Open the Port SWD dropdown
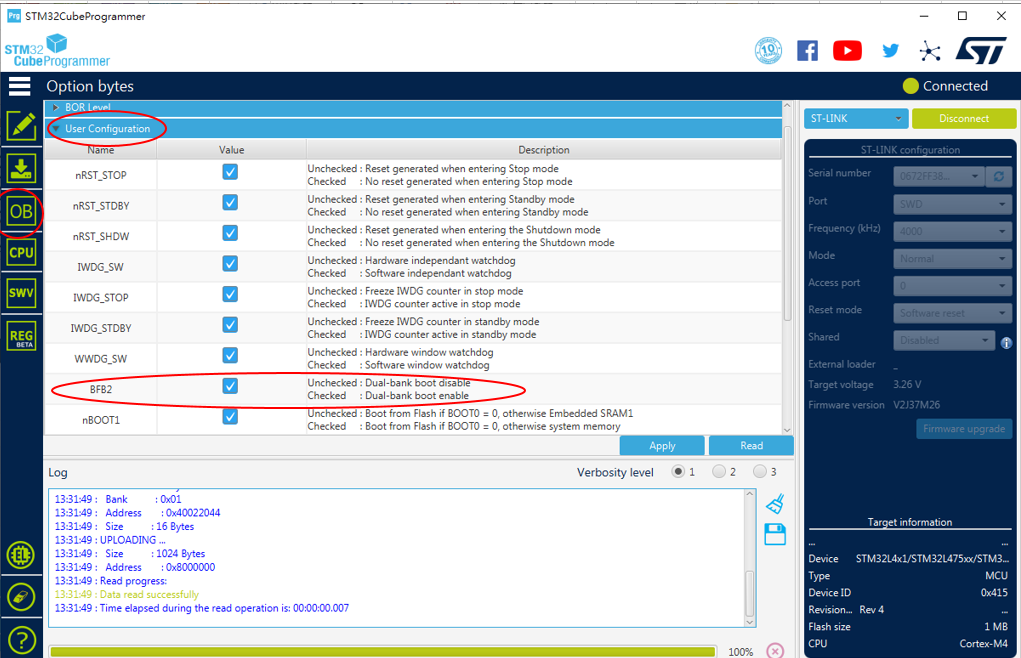 point(952,204)
